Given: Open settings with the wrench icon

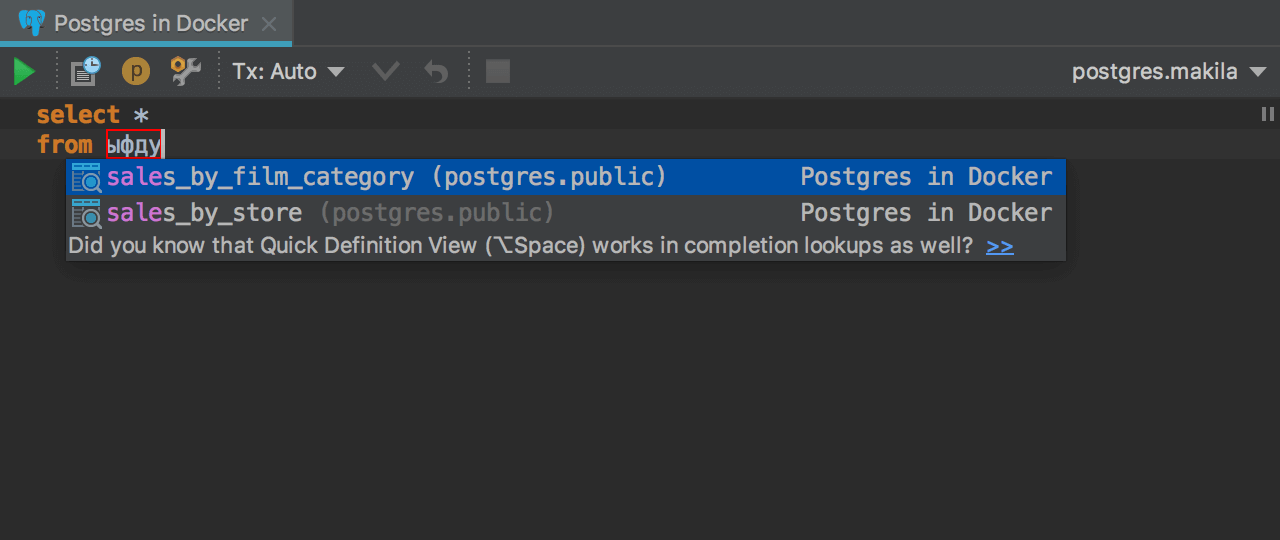Looking at the screenshot, I should point(186,72).
